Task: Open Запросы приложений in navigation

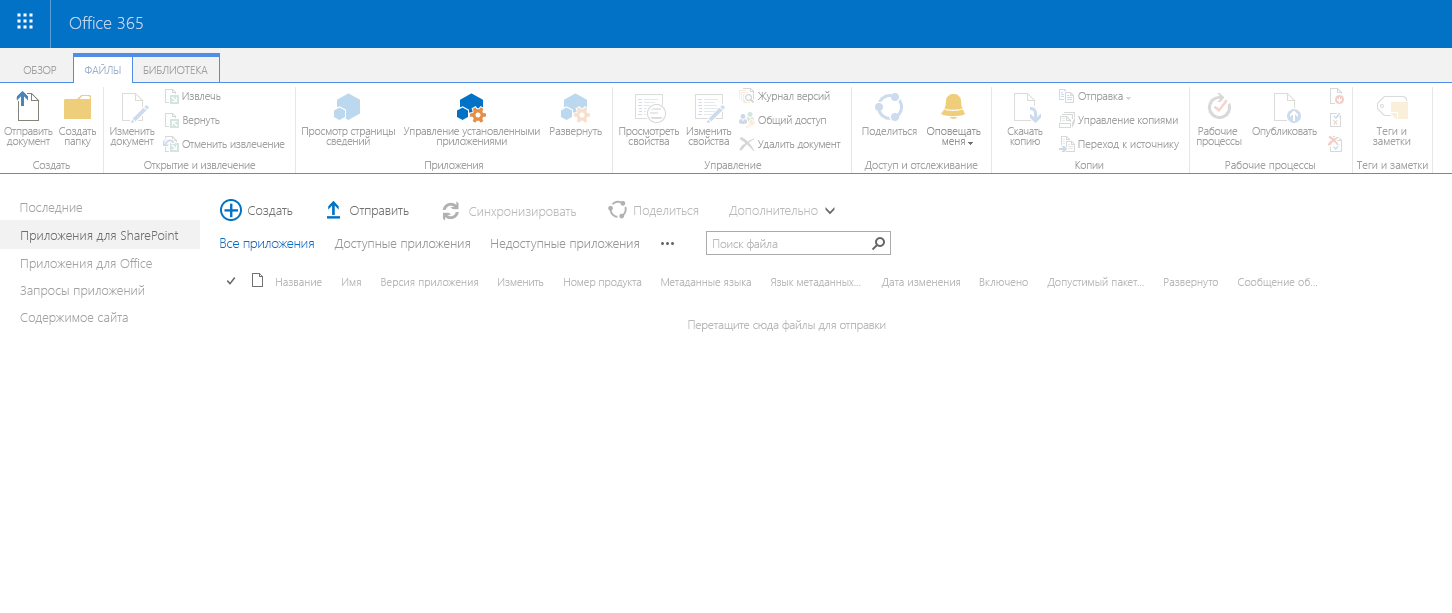Action: (x=82, y=290)
